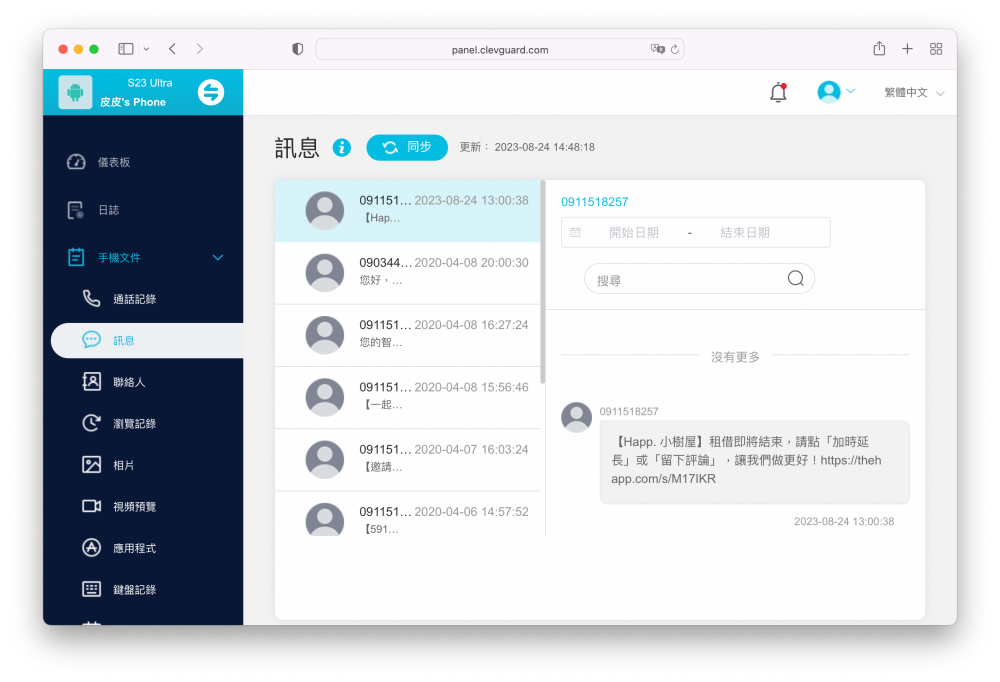Click the device switch icon in header
1000x682 pixels.
coord(211,92)
